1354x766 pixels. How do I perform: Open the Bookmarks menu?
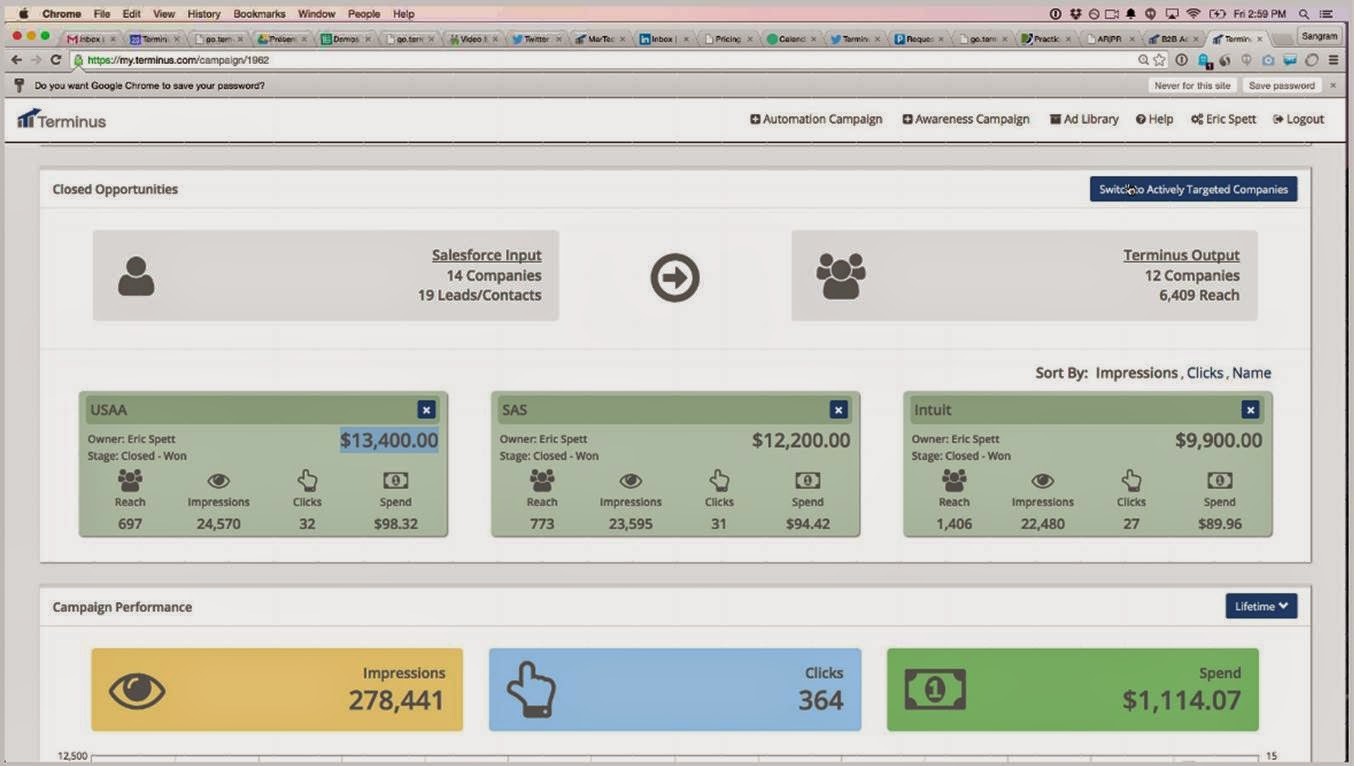coord(259,14)
